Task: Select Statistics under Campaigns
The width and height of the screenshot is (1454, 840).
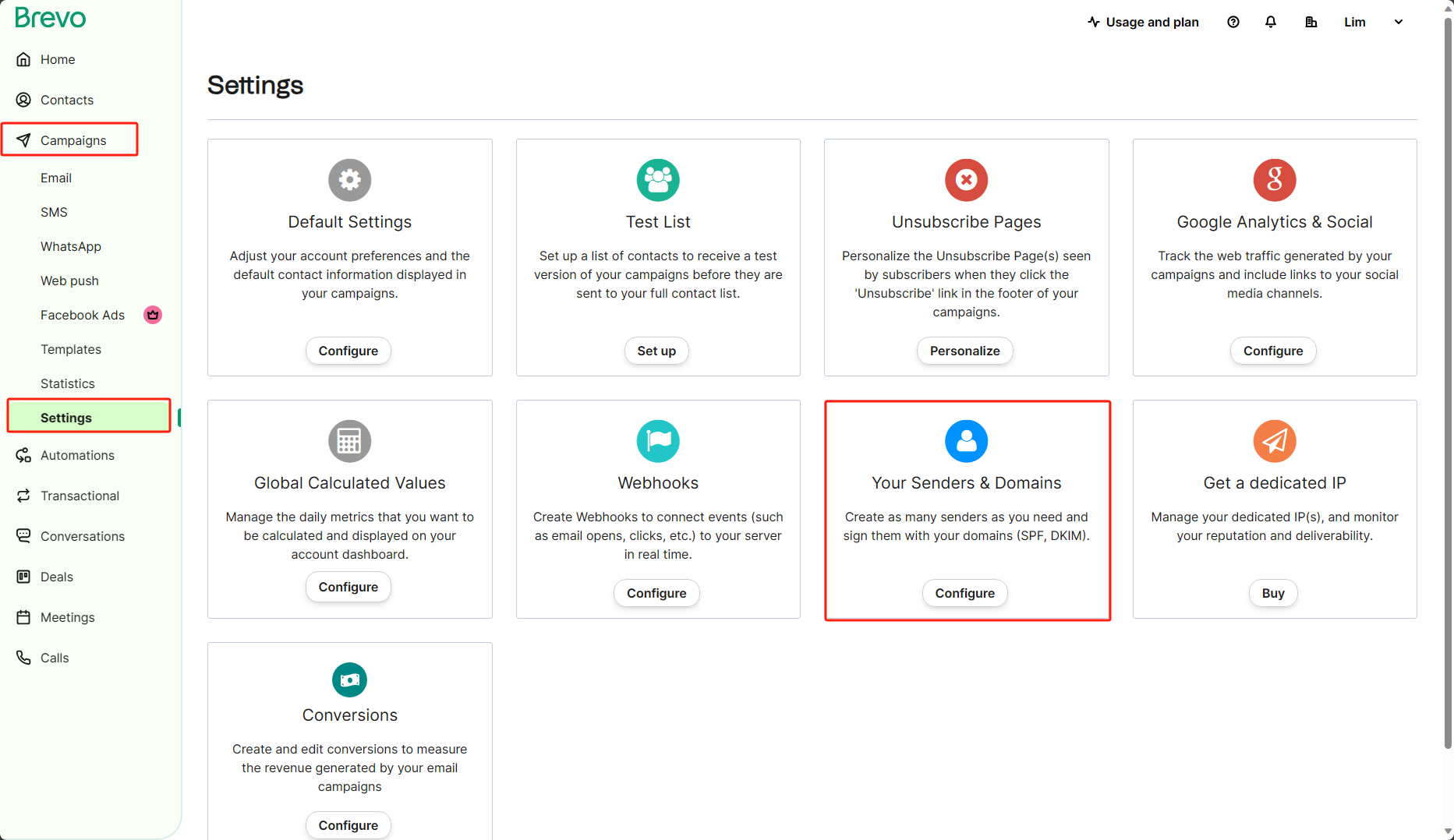Action: coord(68,383)
